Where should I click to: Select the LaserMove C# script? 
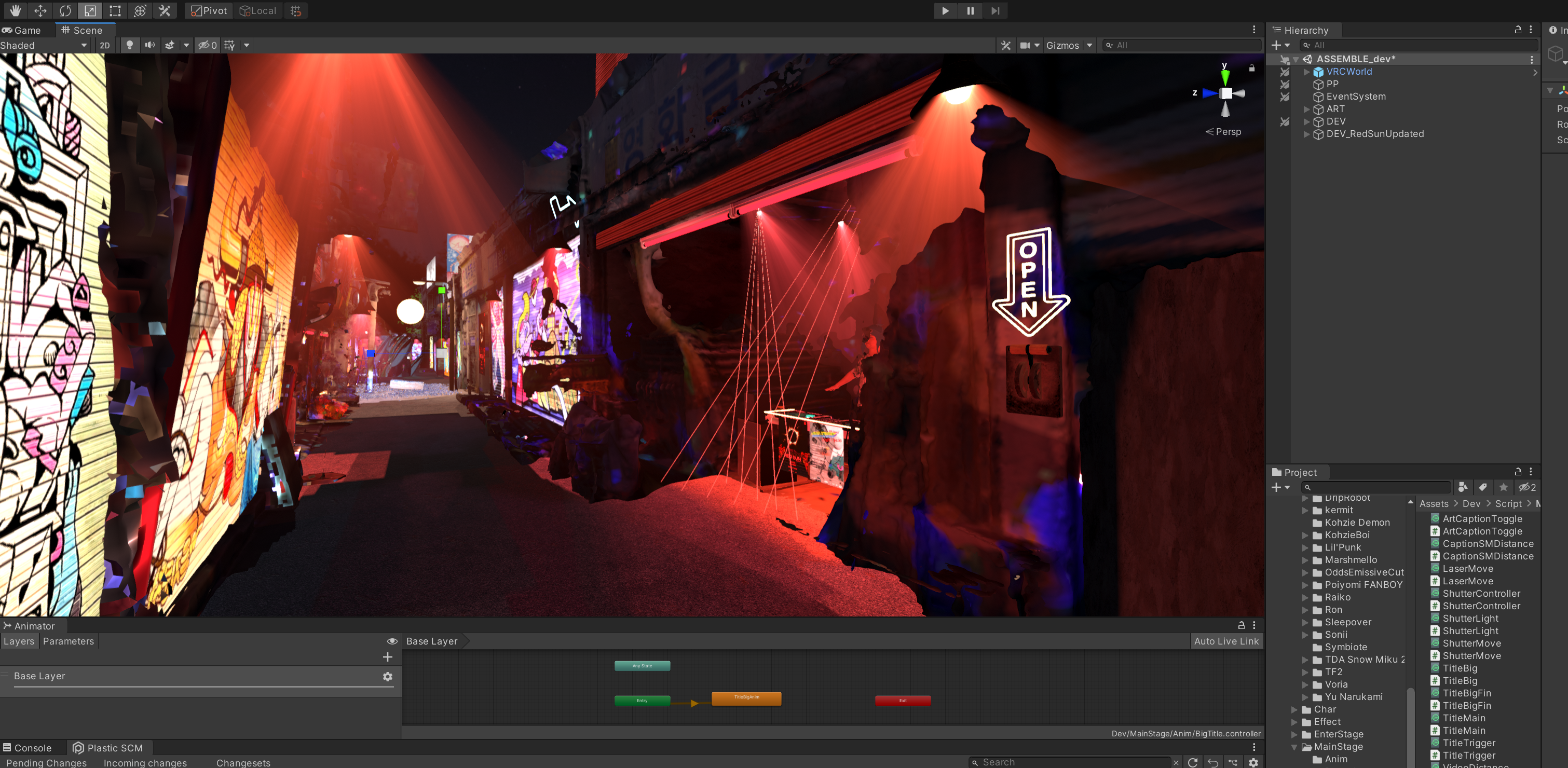[x=1462, y=581]
